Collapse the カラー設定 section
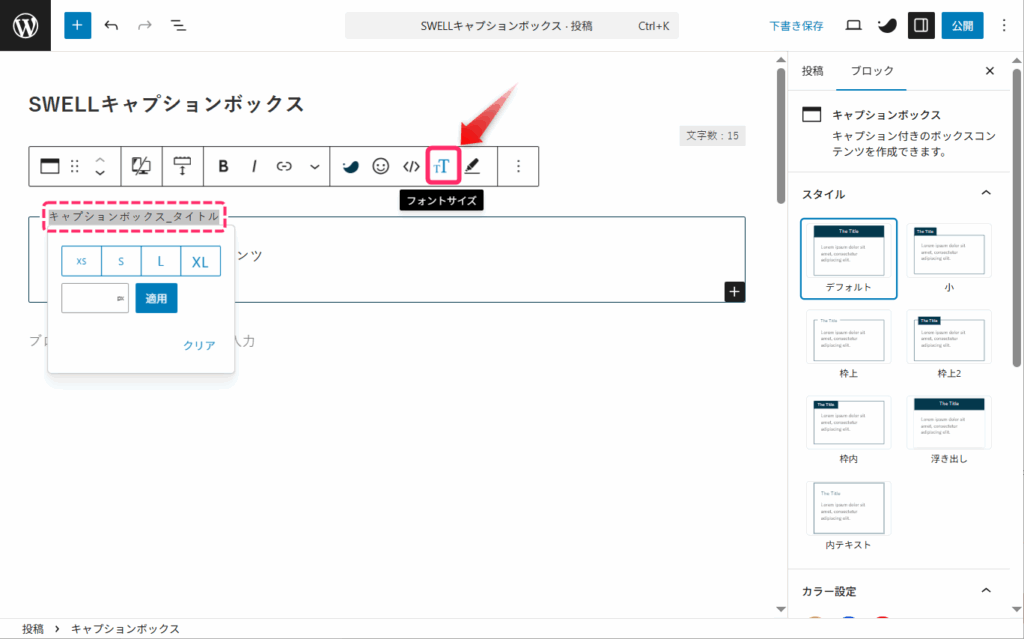 (898, 591)
